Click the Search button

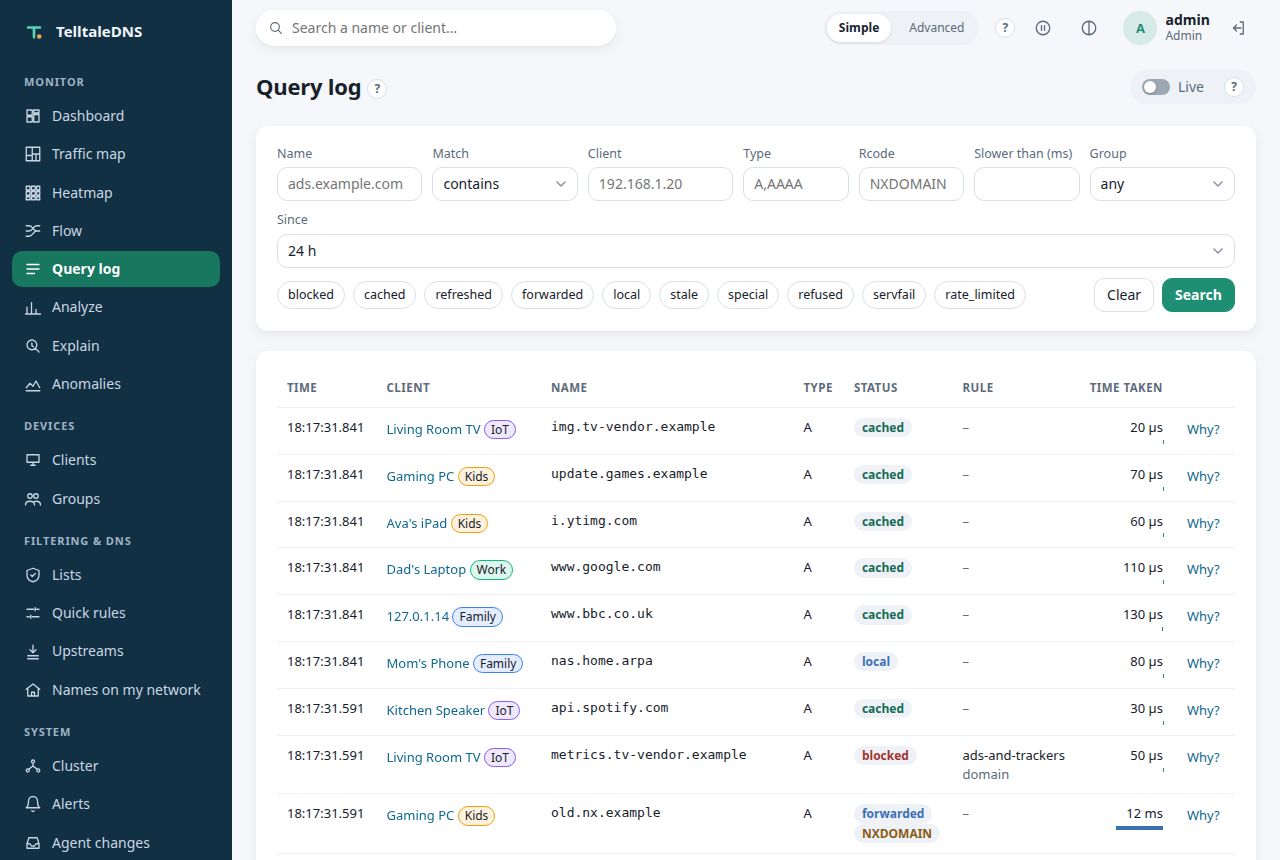(x=1198, y=295)
